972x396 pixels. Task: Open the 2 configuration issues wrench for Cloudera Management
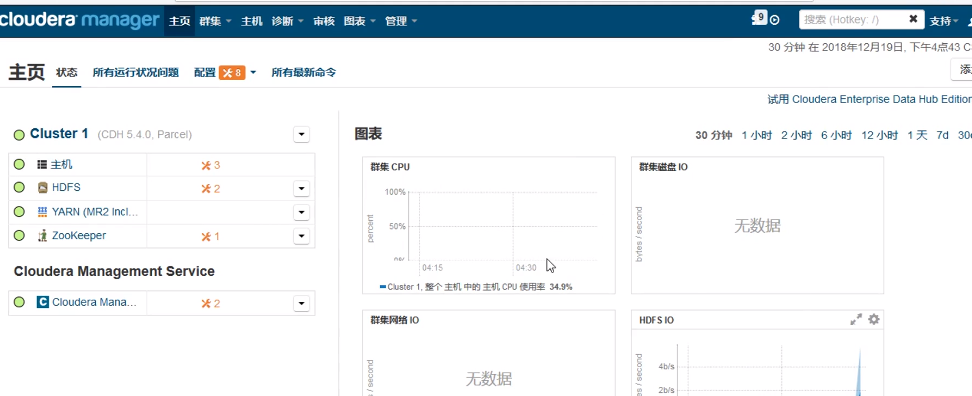point(211,303)
